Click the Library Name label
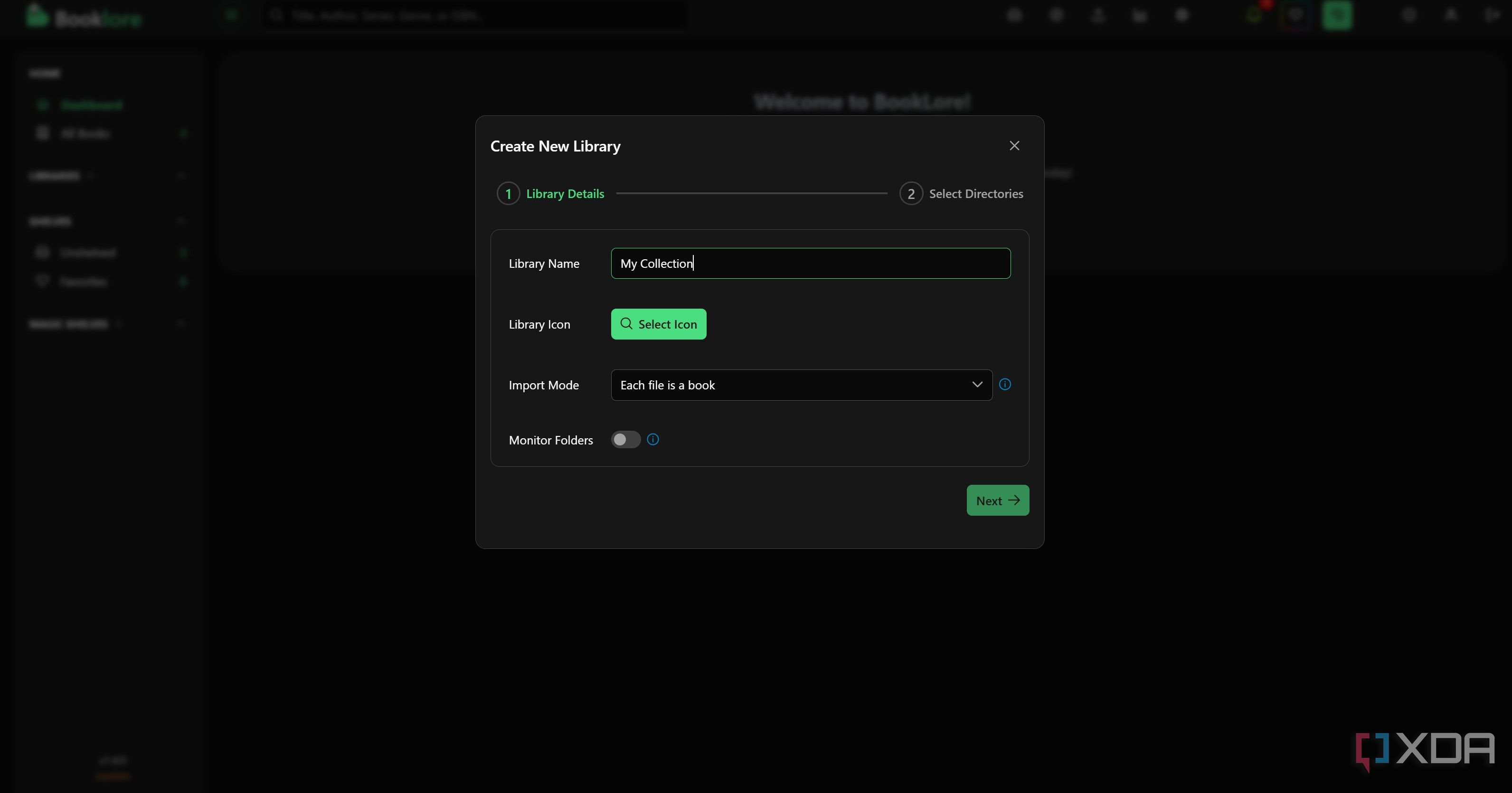This screenshot has width=1512, height=793. 544,264
